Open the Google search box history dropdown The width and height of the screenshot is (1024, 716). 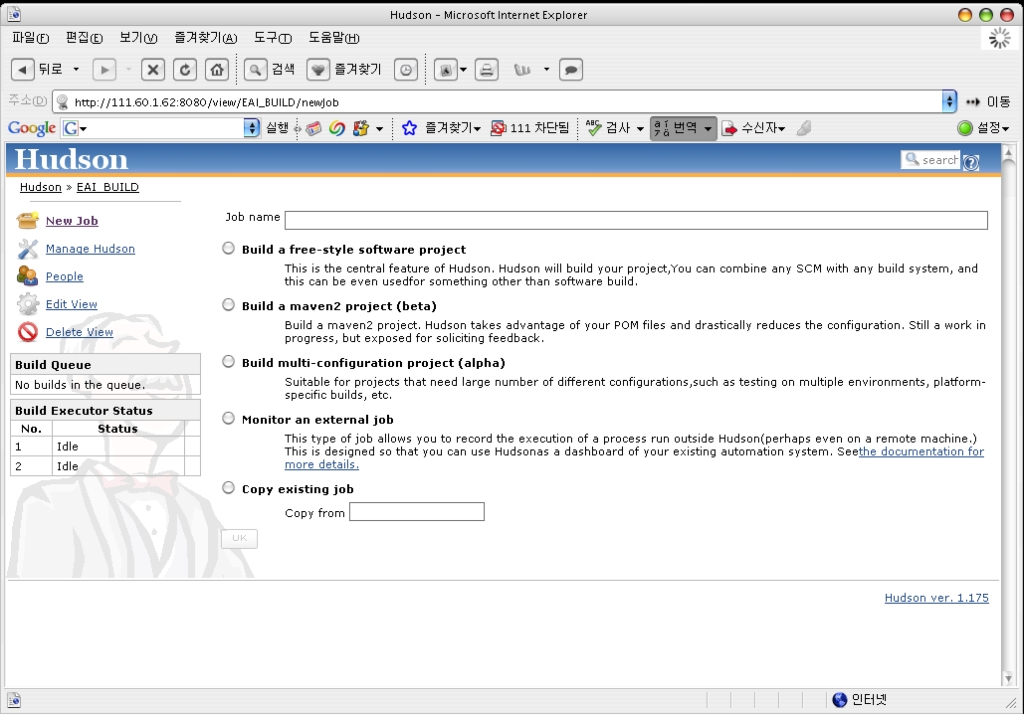pyautogui.click(x=251, y=128)
